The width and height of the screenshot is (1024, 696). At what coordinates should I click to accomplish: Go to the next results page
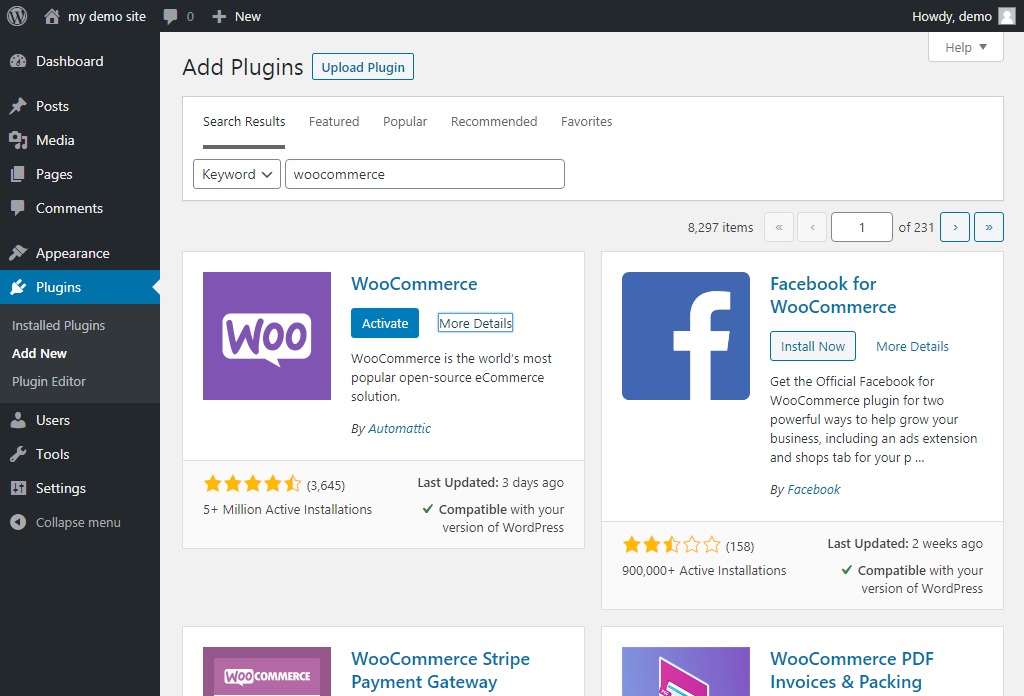tap(955, 227)
